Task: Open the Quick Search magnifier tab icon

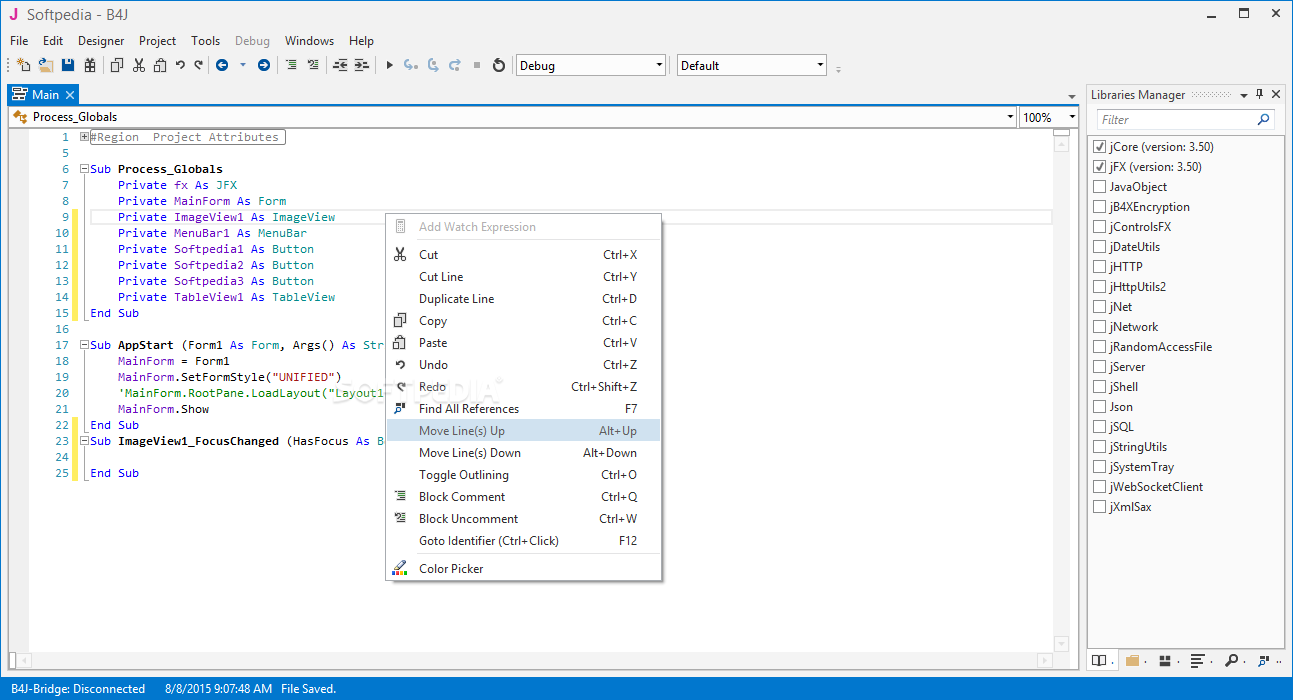Action: pos(1231,661)
